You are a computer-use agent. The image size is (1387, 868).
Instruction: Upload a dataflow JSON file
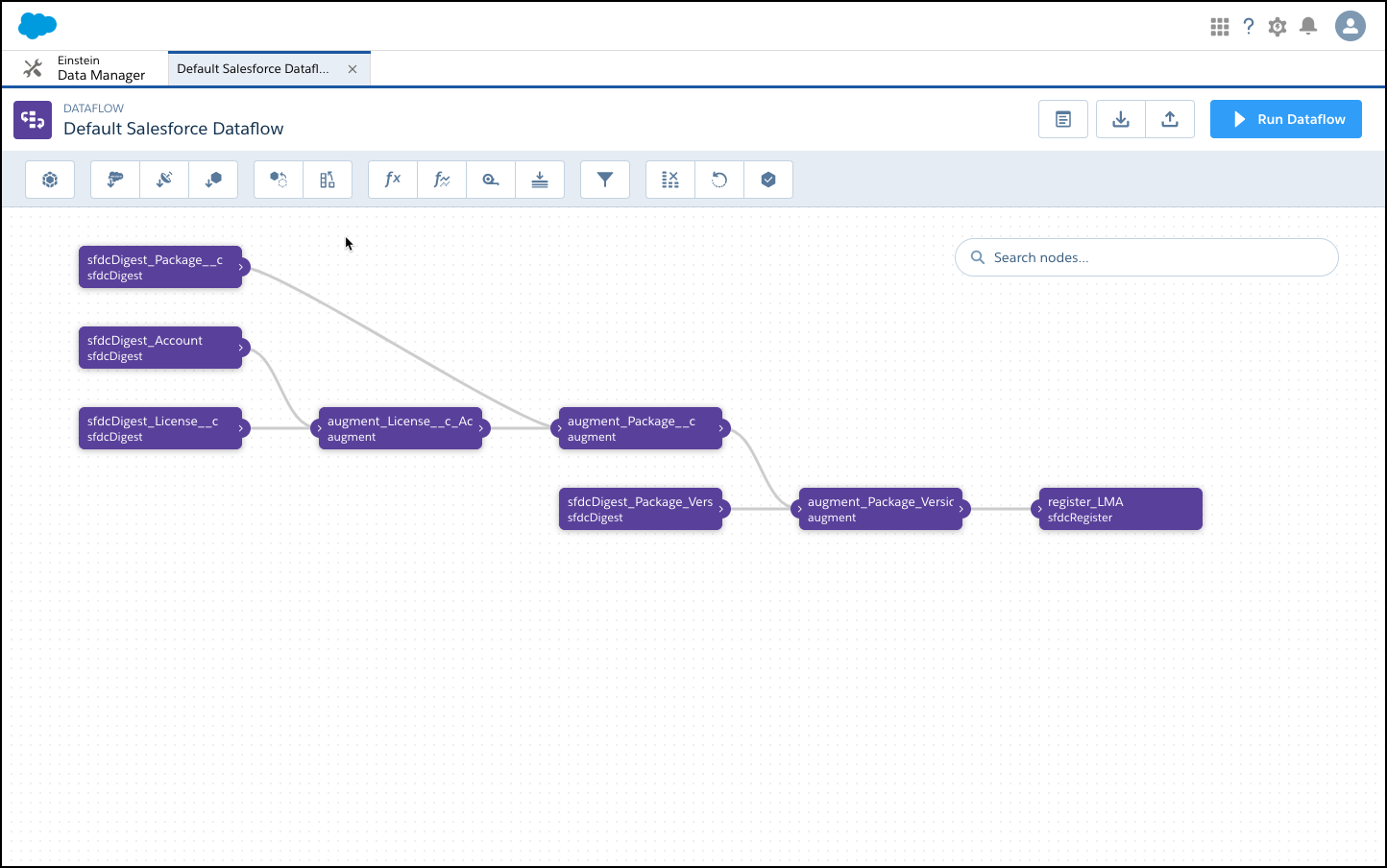click(x=1170, y=119)
